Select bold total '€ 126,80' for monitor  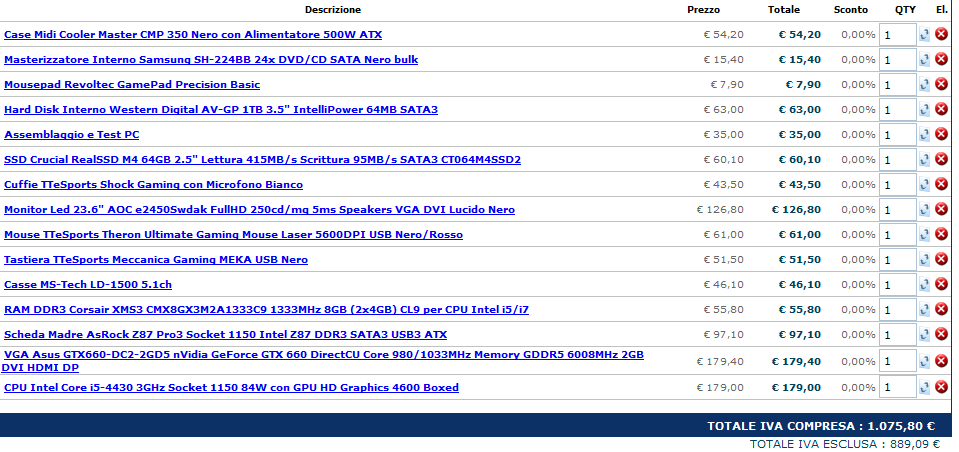pos(796,210)
